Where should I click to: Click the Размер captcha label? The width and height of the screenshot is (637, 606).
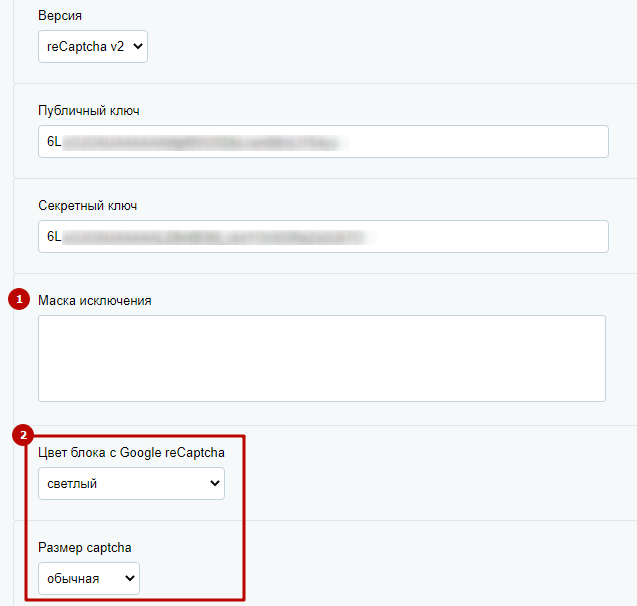[84, 548]
